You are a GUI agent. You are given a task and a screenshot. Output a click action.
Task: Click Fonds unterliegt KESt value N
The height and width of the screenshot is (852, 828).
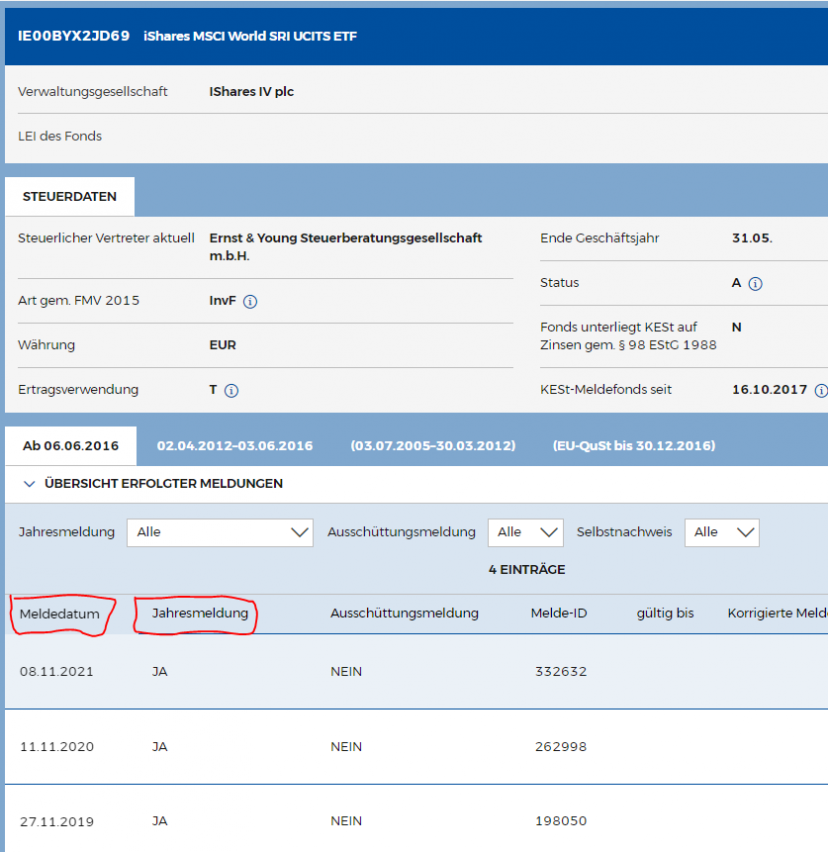point(736,328)
